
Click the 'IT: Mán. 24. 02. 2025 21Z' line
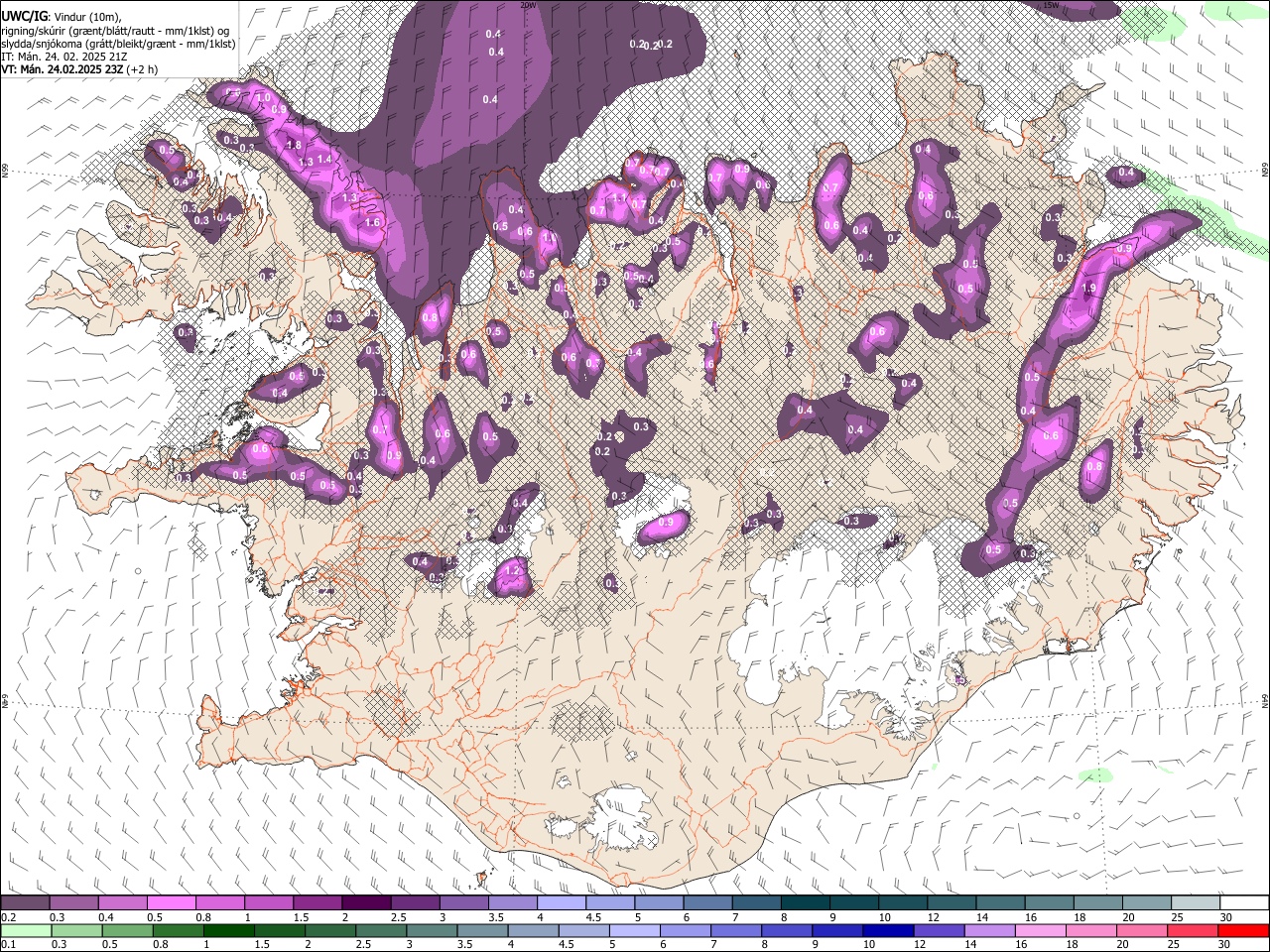point(63,57)
